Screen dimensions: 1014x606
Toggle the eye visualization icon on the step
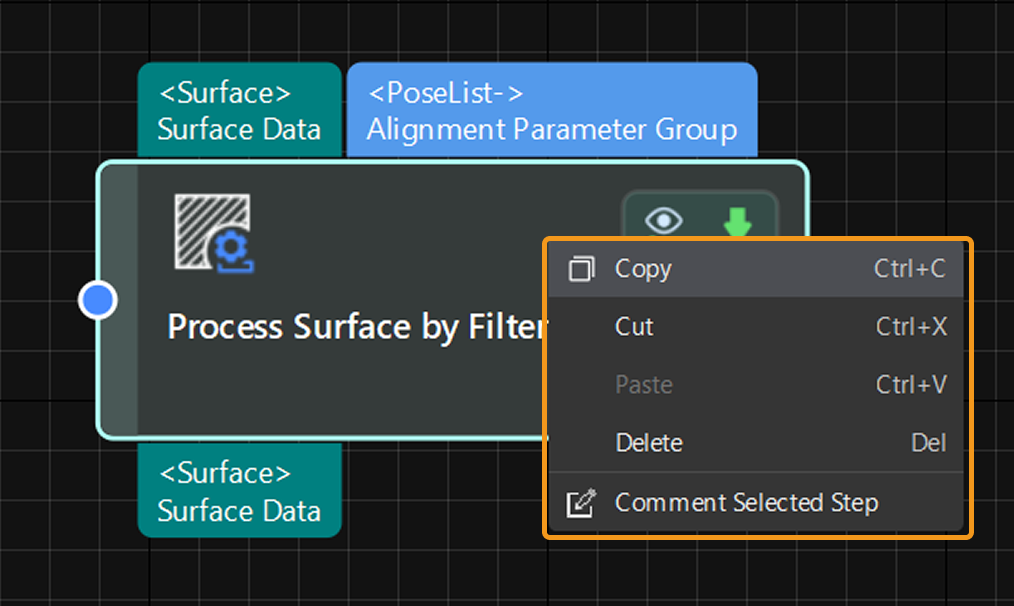pos(664,220)
